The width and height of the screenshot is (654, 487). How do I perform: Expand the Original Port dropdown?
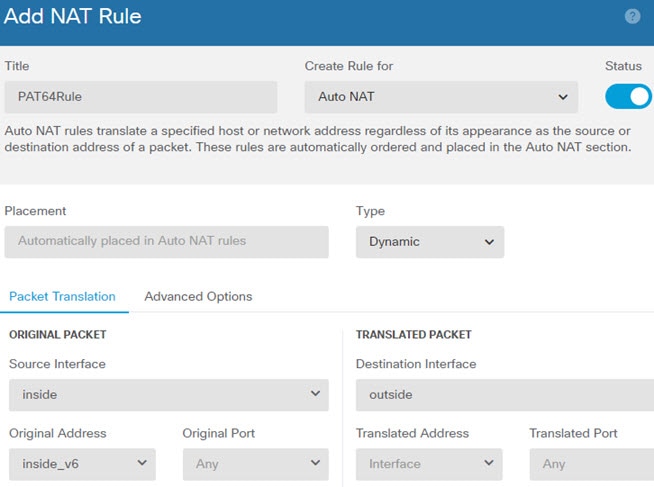point(255,464)
